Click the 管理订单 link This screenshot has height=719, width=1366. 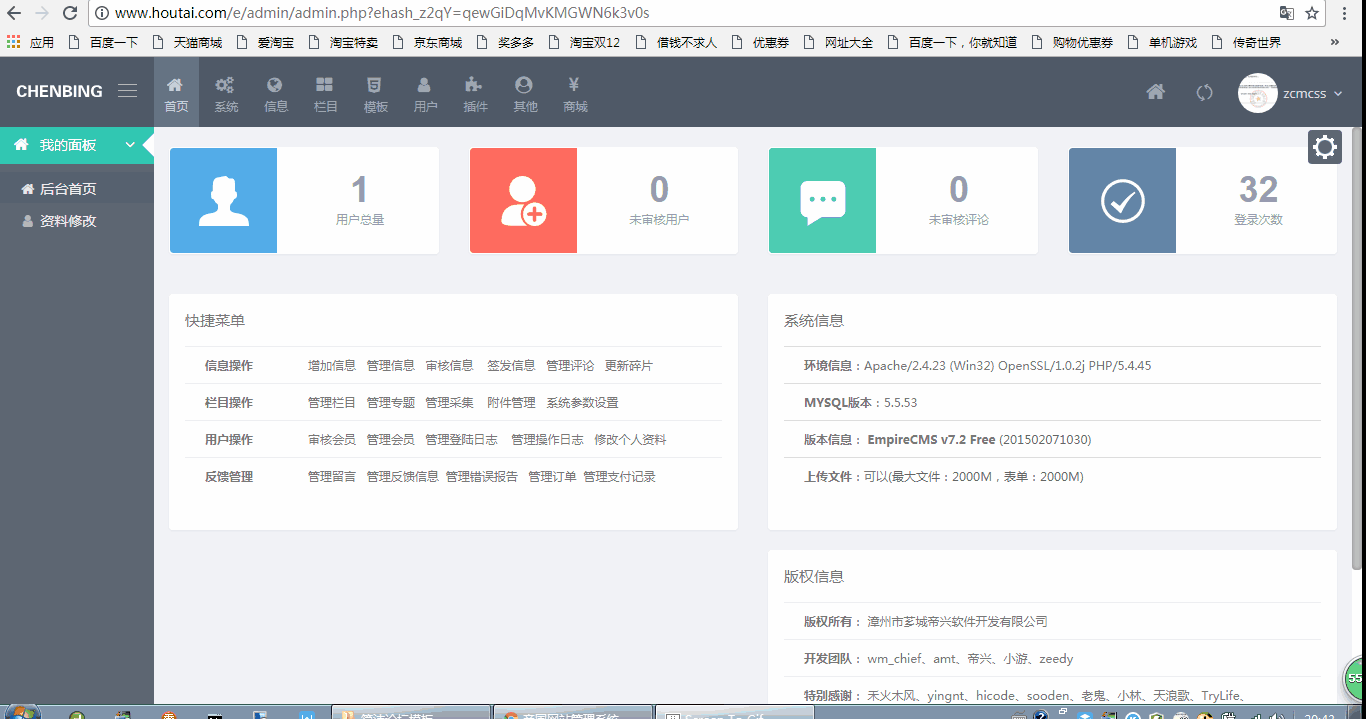553,477
